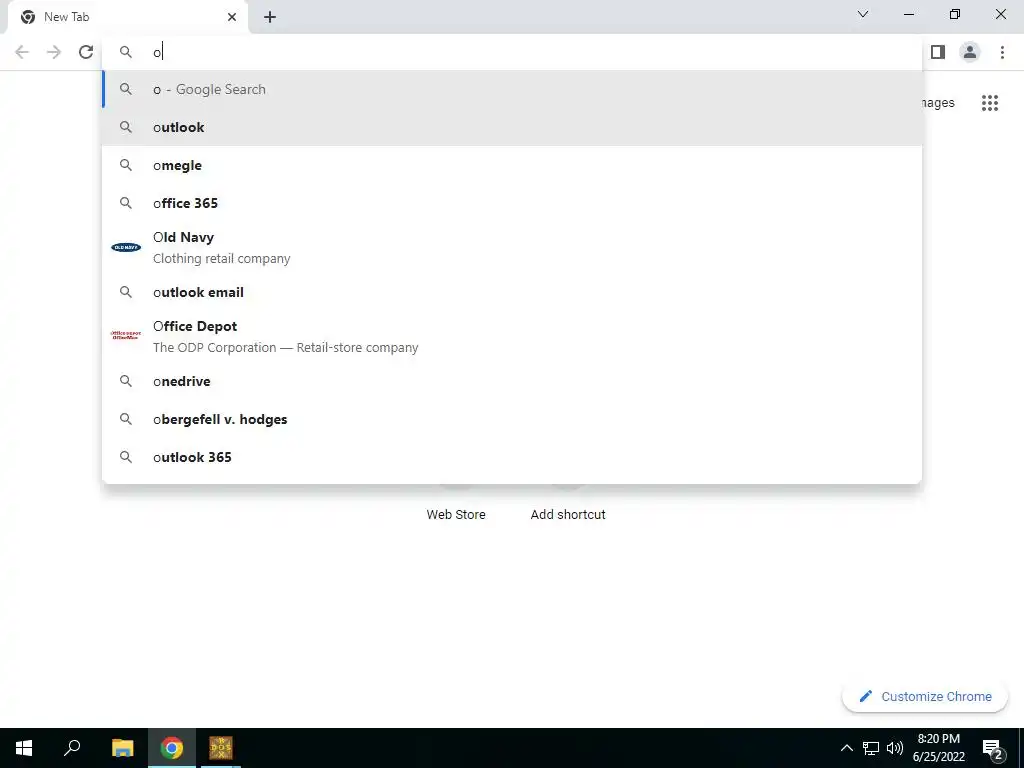Open File Explorer from the taskbar
Image resolution: width=1024 pixels, height=768 pixels.
point(122,748)
